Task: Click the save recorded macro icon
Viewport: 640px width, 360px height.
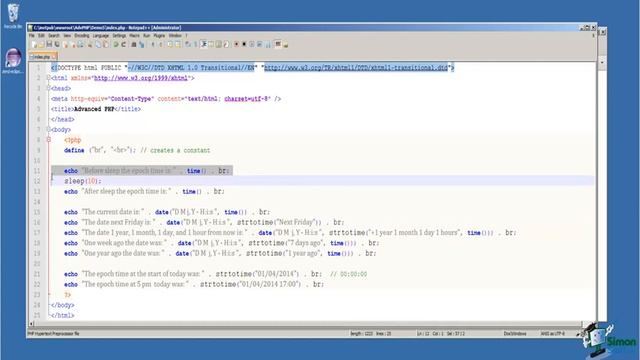Action: click(267, 44)
